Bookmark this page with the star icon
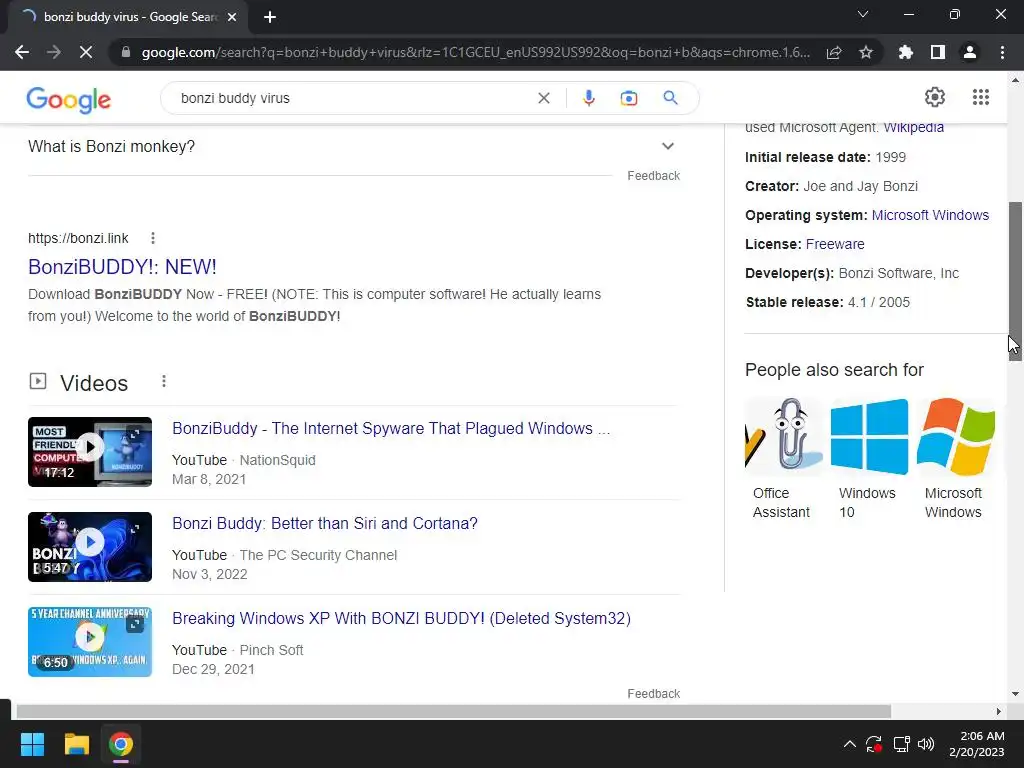The width and height of the screenshot is (1024, 768). click(x=866, y=52)
